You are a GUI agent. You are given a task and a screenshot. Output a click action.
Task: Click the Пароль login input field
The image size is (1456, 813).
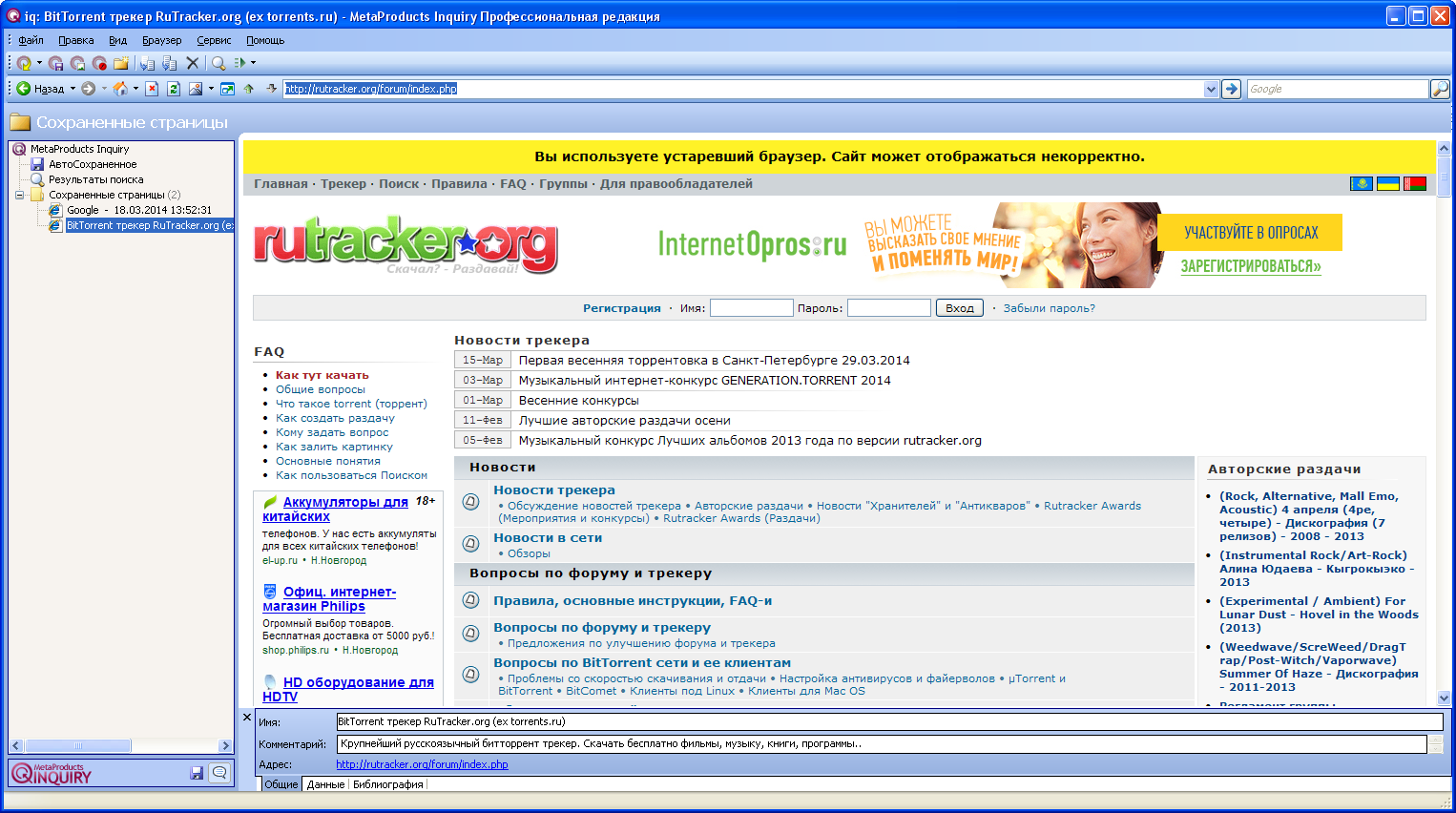(889, 307)
